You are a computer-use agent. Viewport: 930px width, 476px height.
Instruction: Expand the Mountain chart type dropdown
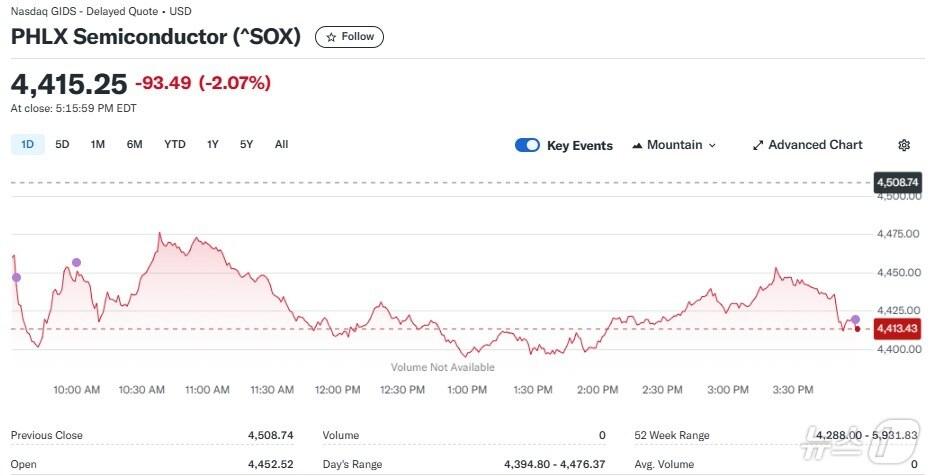tap(712, 145)
